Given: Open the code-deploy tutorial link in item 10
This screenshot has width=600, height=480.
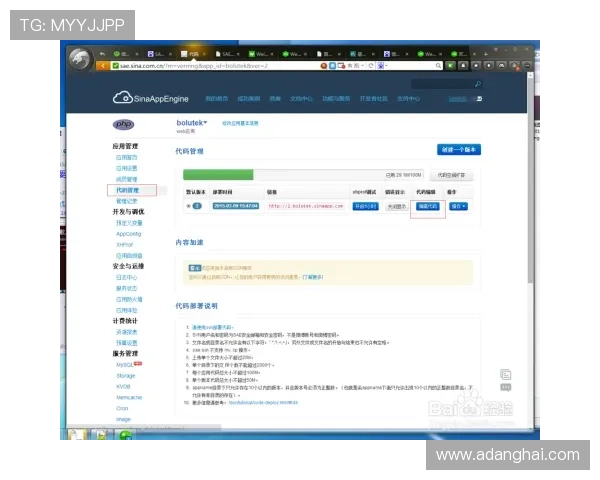Looking at the screenshot, I should 263,403.
